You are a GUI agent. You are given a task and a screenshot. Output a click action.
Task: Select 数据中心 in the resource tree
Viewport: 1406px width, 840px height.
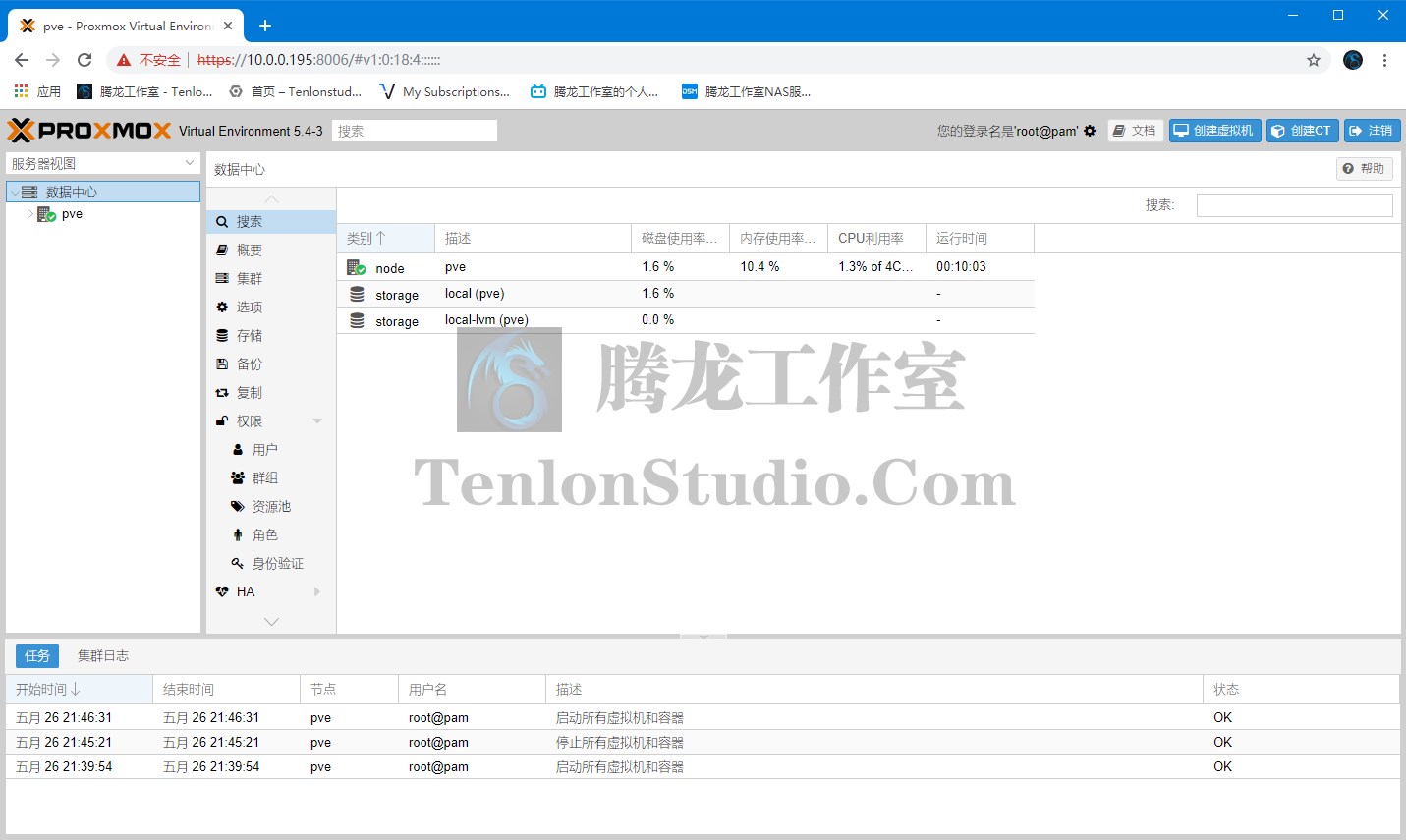(103, 192)
